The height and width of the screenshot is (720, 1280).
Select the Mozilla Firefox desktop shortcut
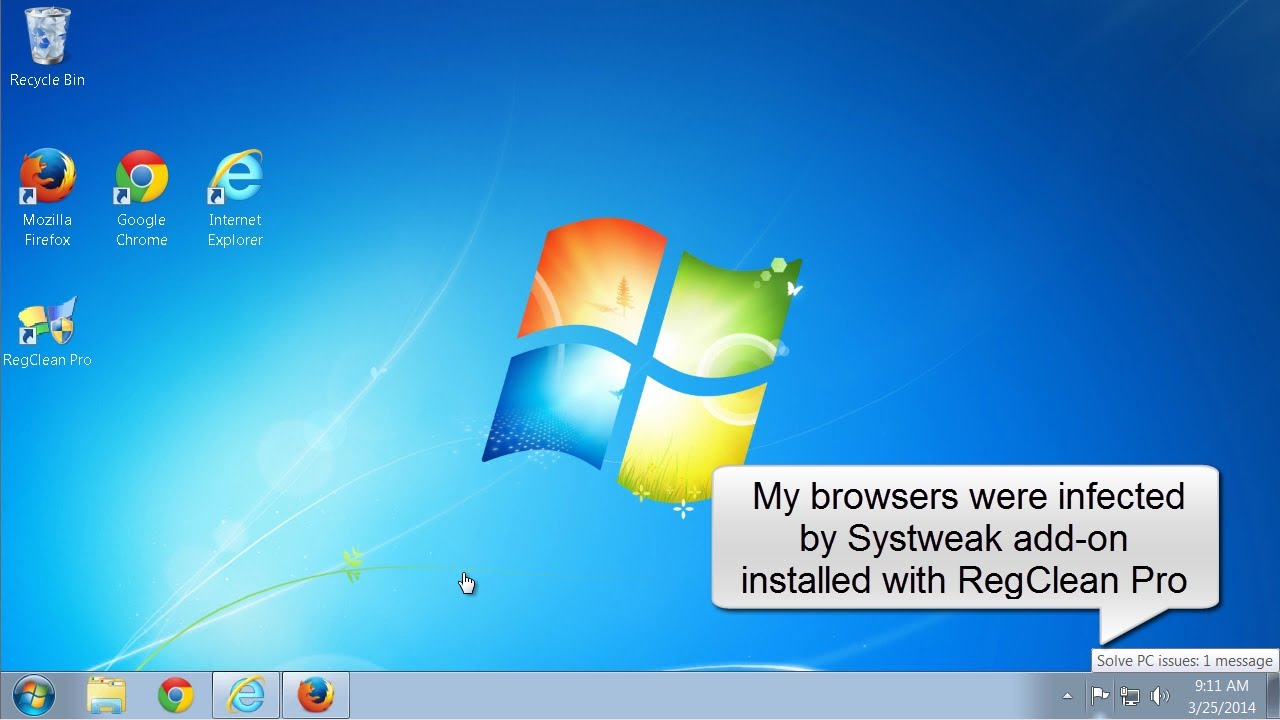(47, 198)
